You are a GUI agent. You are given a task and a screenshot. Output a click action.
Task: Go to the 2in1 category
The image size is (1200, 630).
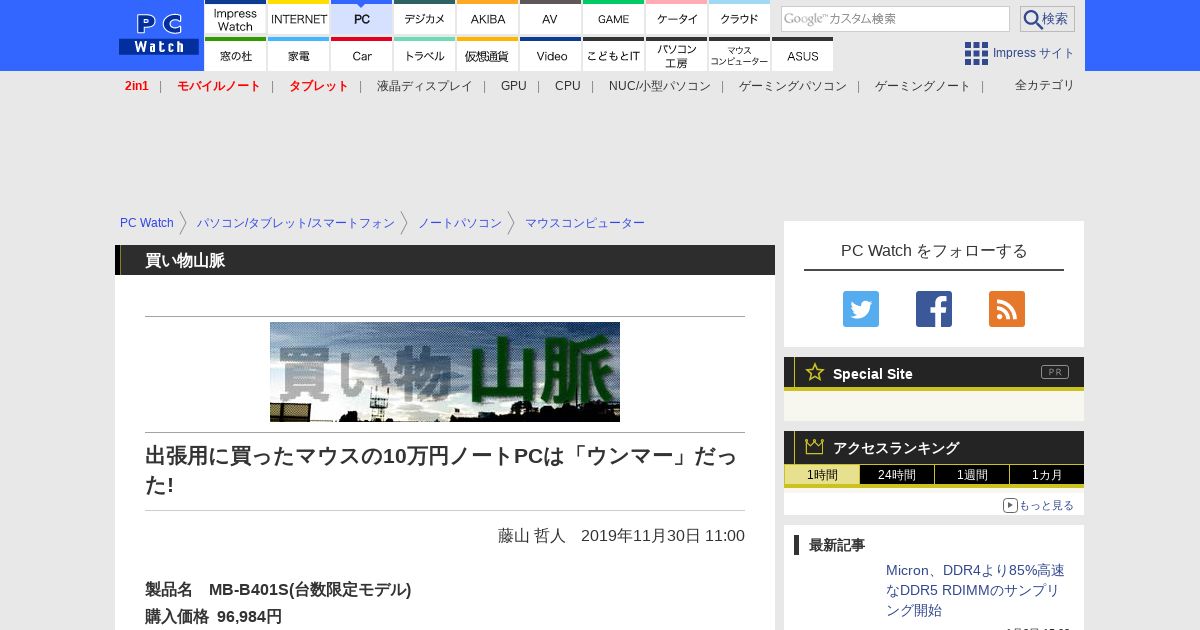(137, 86)
